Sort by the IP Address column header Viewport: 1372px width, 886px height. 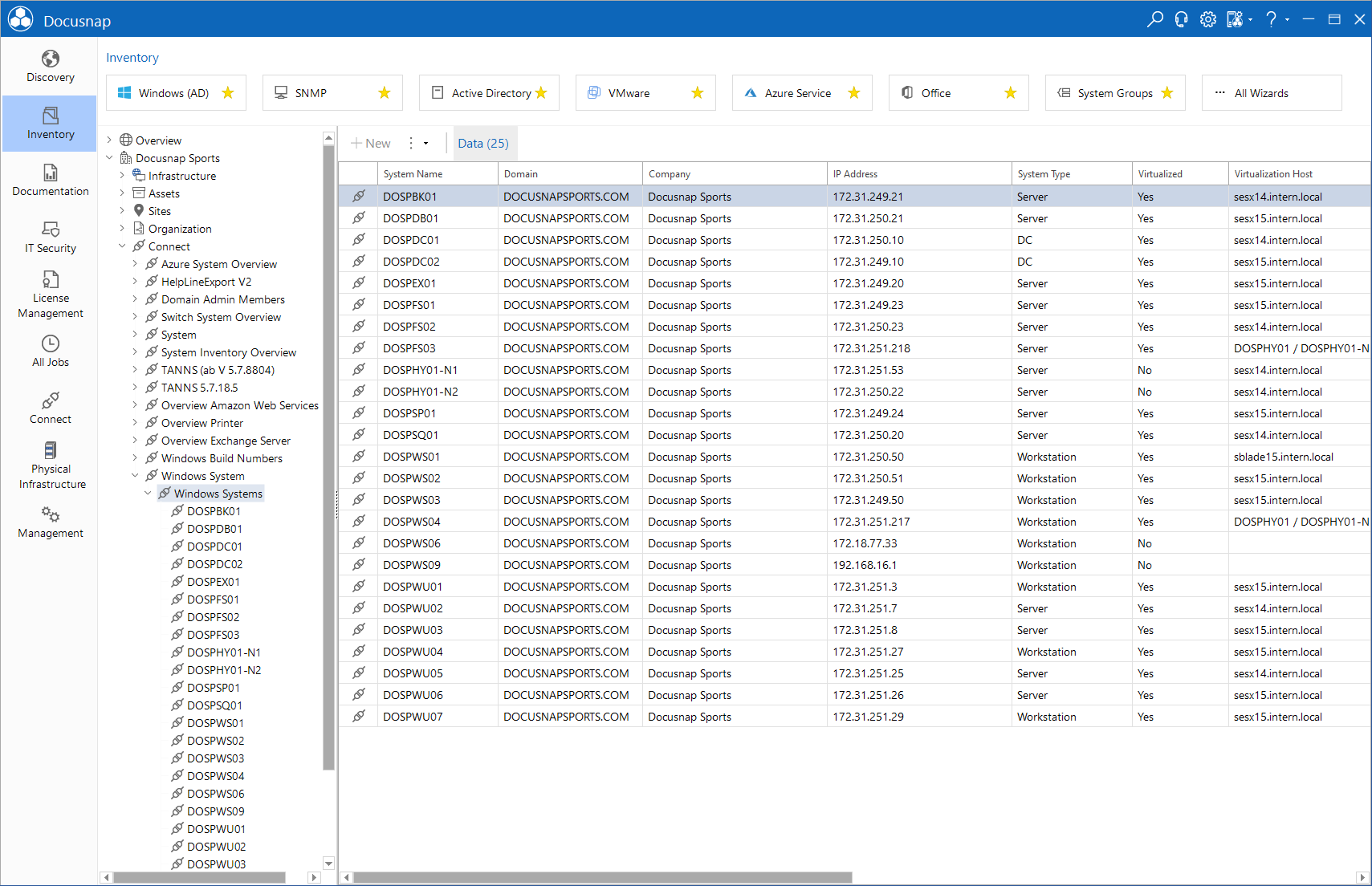click(x=918, y=174)
